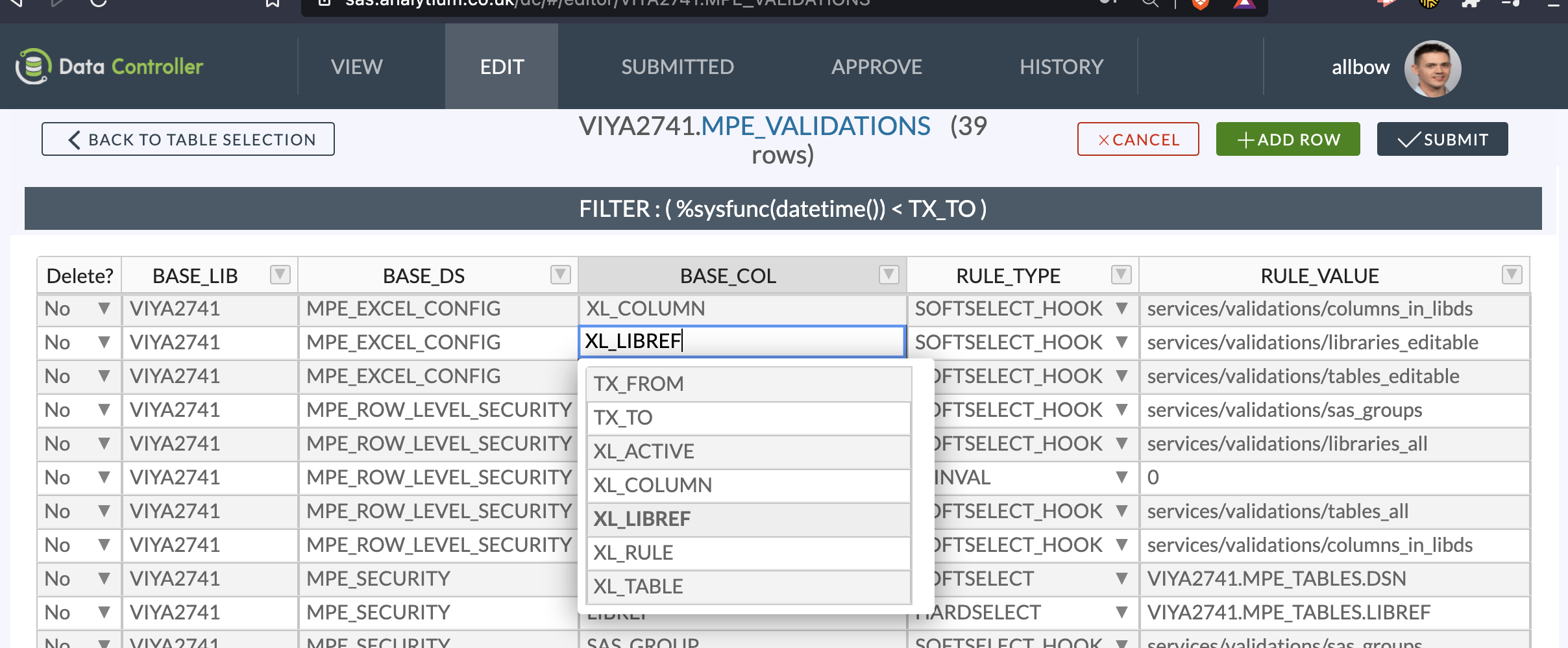
Task: Open the HARDSELECT dropdown in MPE_SECURITY row
Action: point(1122,612)
